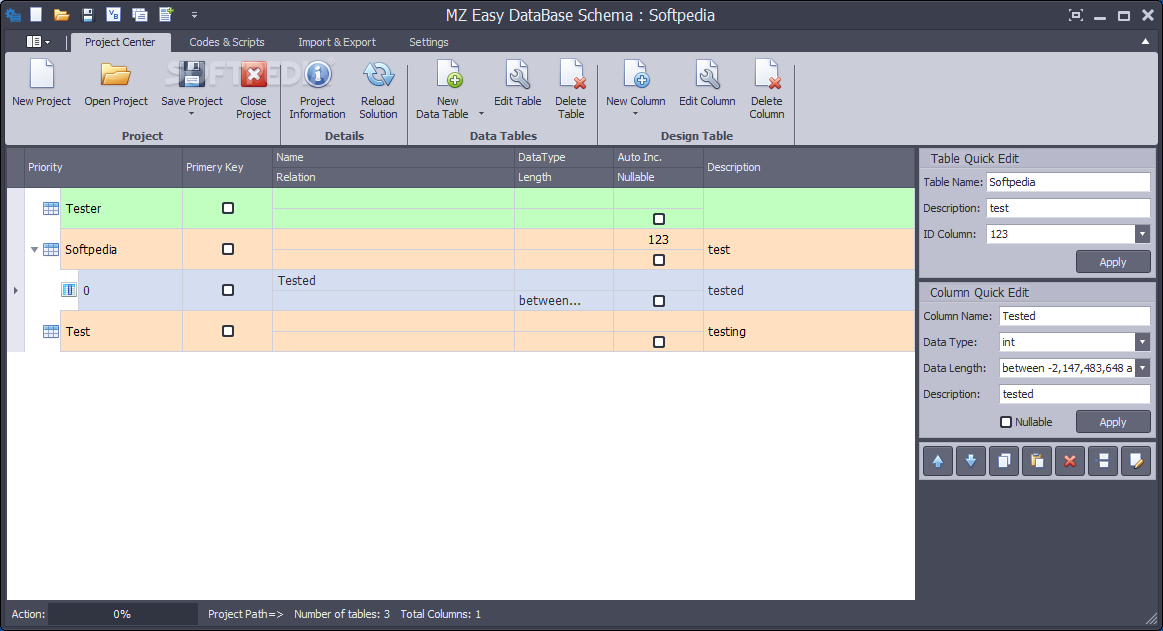
Task: Open the quick access customize dropdown
Action: coord(194,15)
